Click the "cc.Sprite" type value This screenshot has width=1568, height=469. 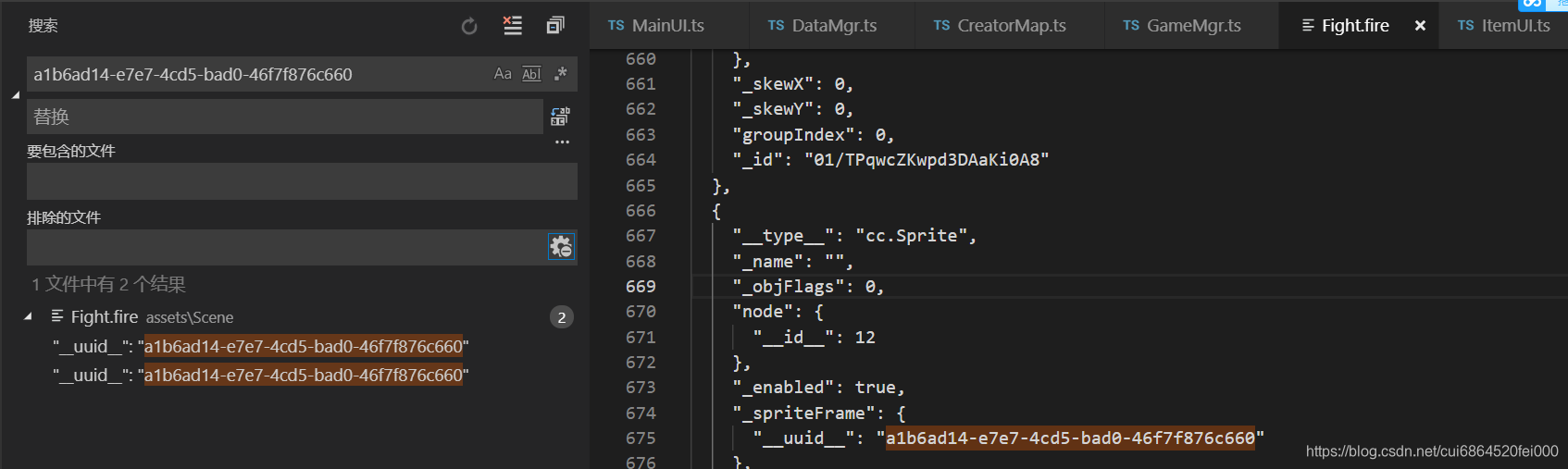click(x=911, y=236)
